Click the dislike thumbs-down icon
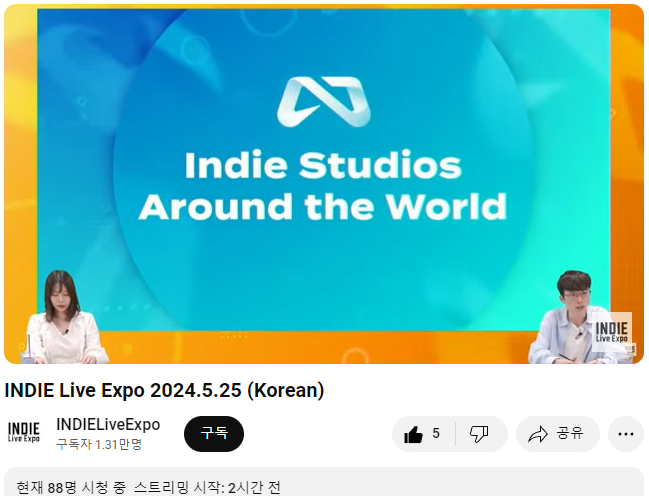Screen dimensions: 649x496 pos(479,434)
